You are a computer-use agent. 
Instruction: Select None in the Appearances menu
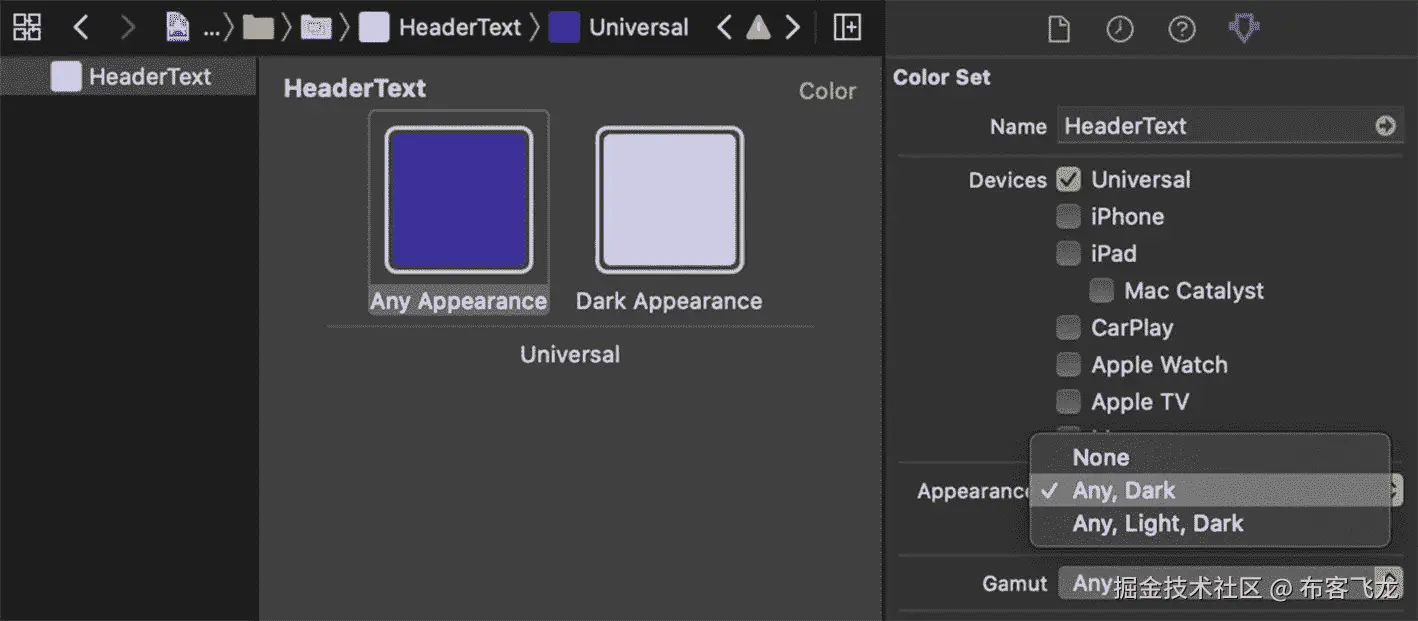[1101, 457]
